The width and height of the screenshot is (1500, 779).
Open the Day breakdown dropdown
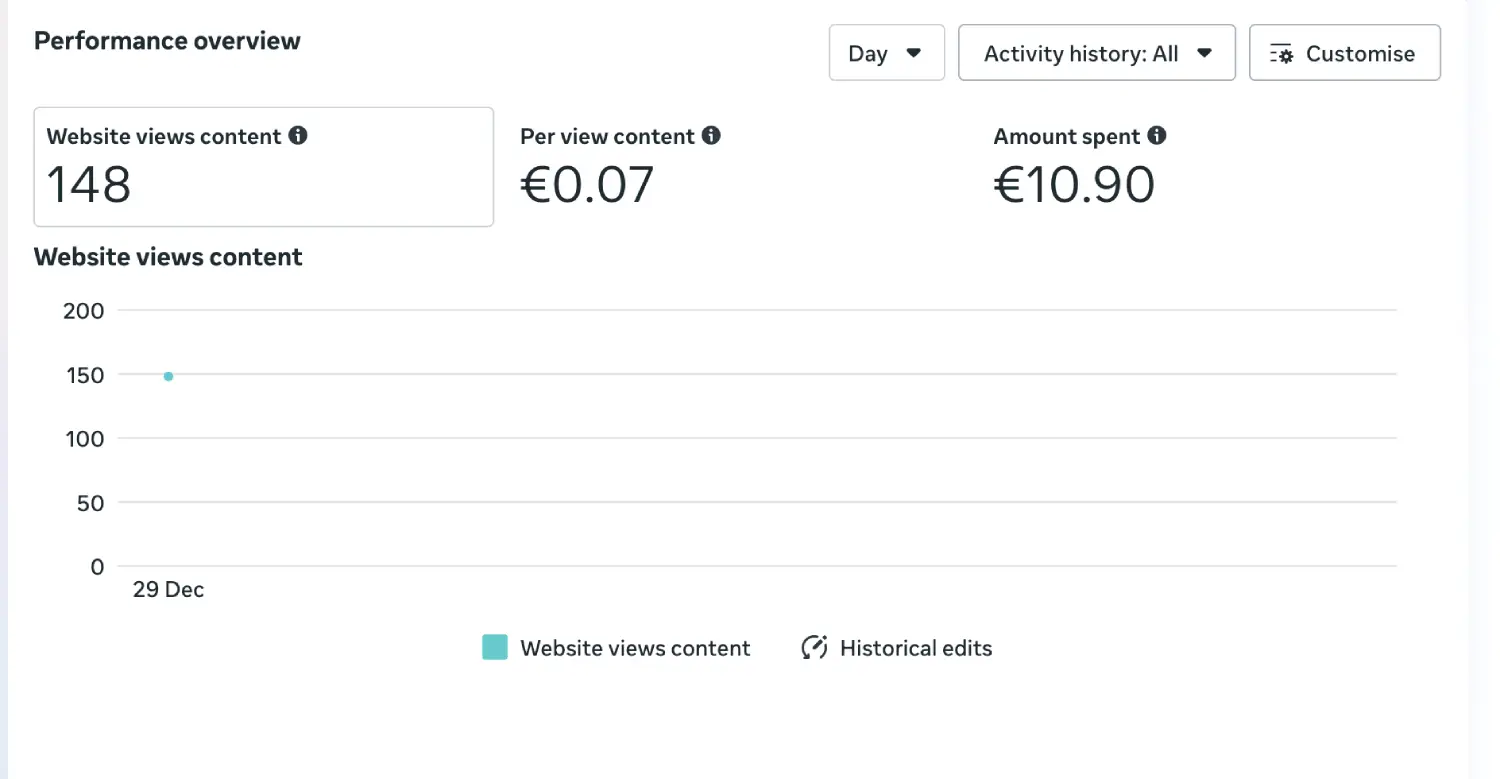coord(886,53)
